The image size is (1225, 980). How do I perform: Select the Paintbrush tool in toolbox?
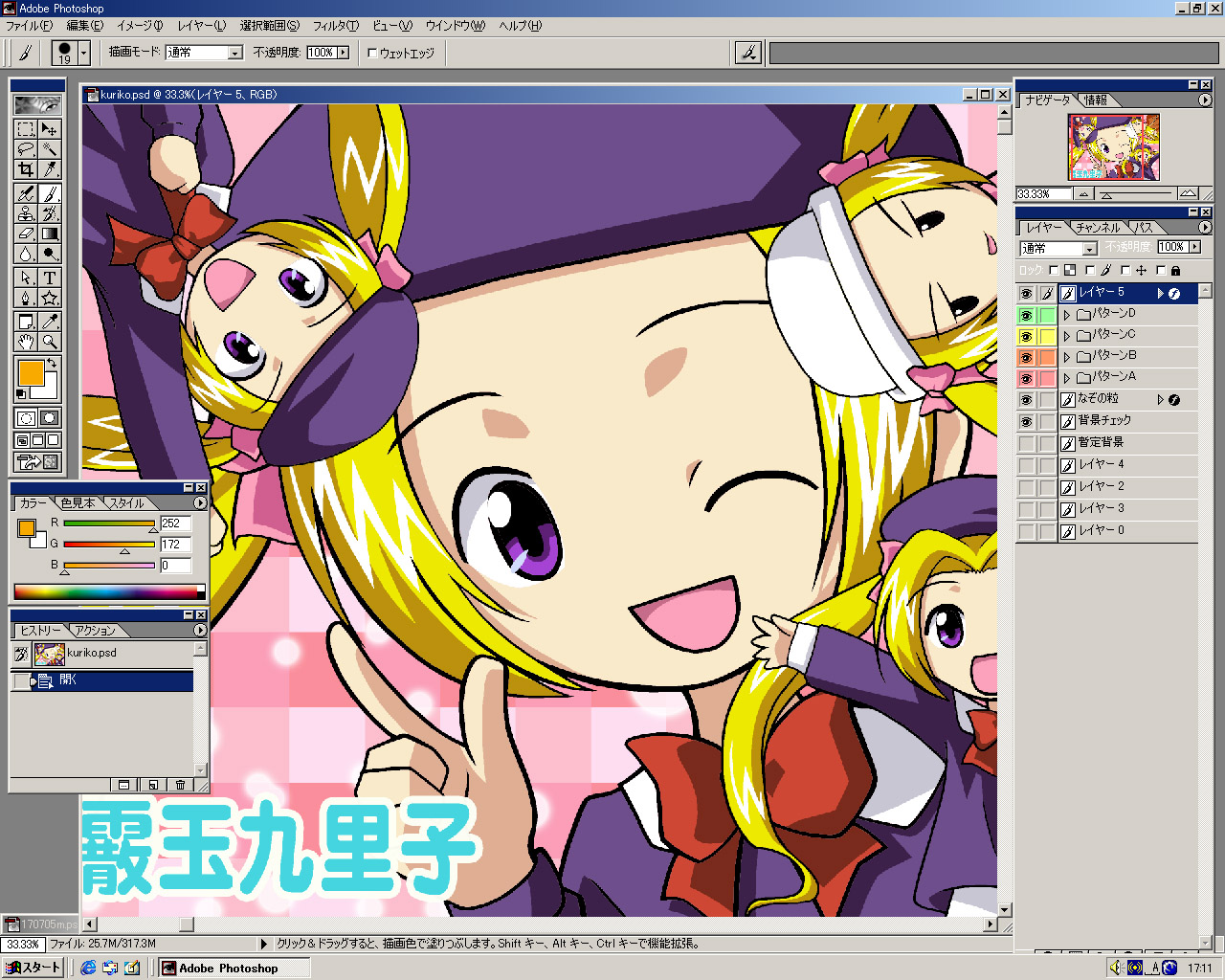pyautogui.click(x=50, y=193)
